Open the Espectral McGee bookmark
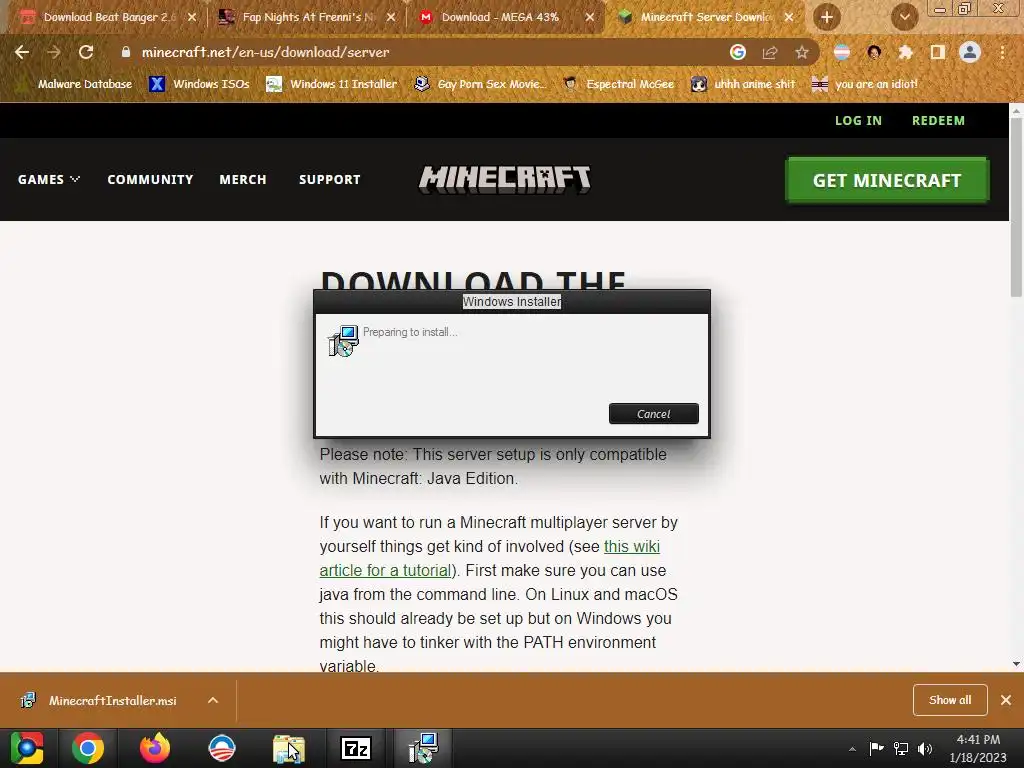 (x=619, y=84)
